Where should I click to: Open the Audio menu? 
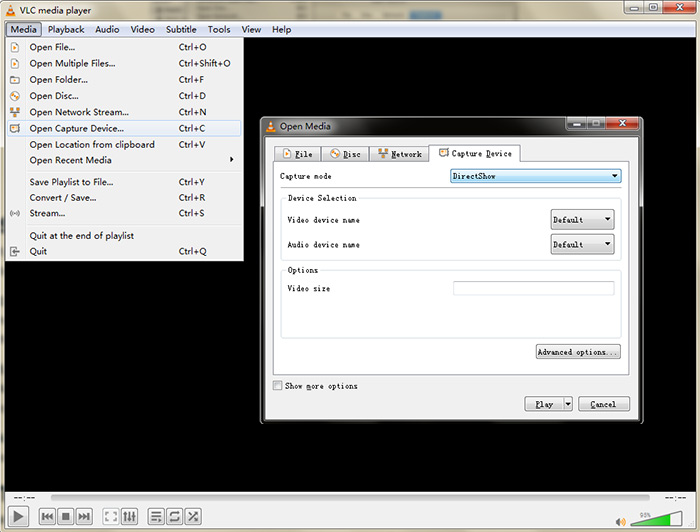107,29
